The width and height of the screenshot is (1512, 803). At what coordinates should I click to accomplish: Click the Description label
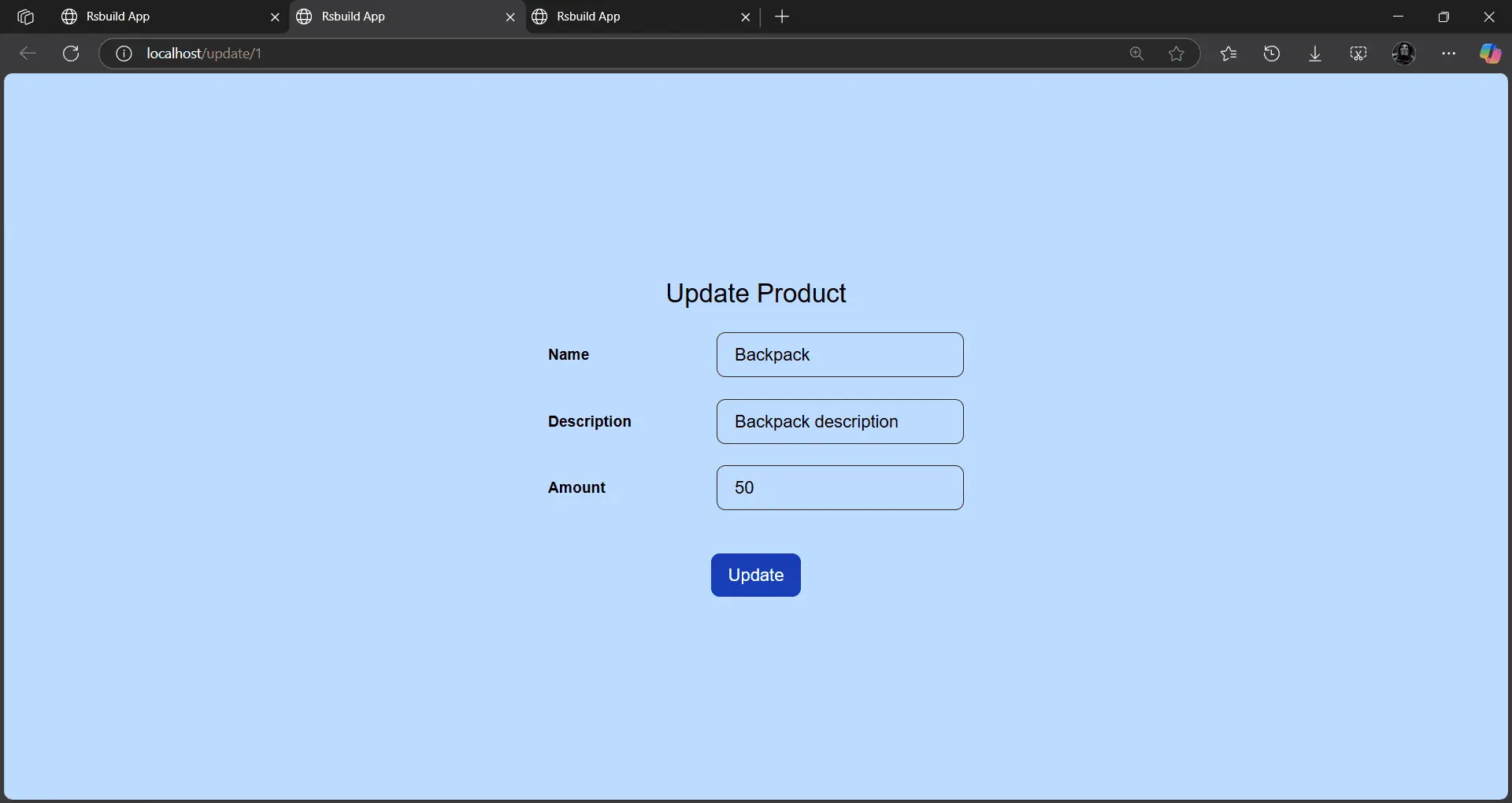590,421
